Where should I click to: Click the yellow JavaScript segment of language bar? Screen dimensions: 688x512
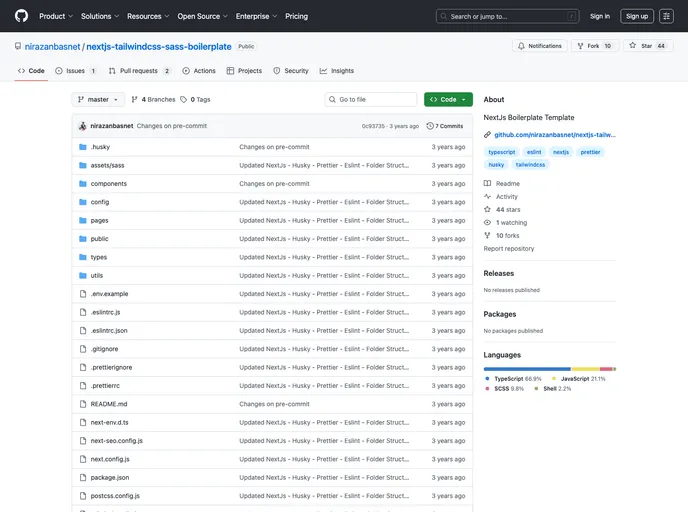pos(585,369)
